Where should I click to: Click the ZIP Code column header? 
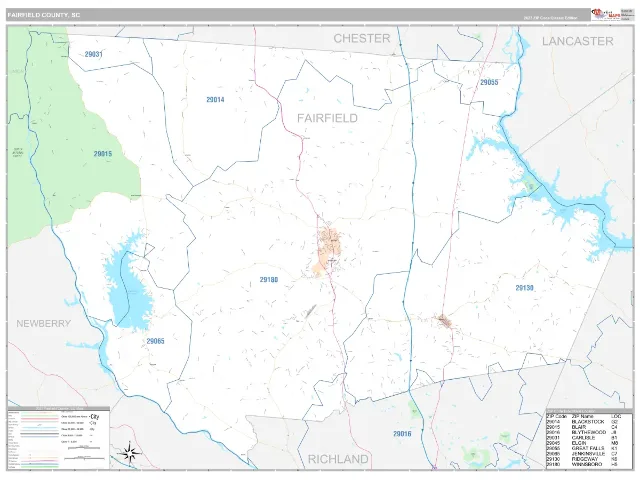point(557,416)
